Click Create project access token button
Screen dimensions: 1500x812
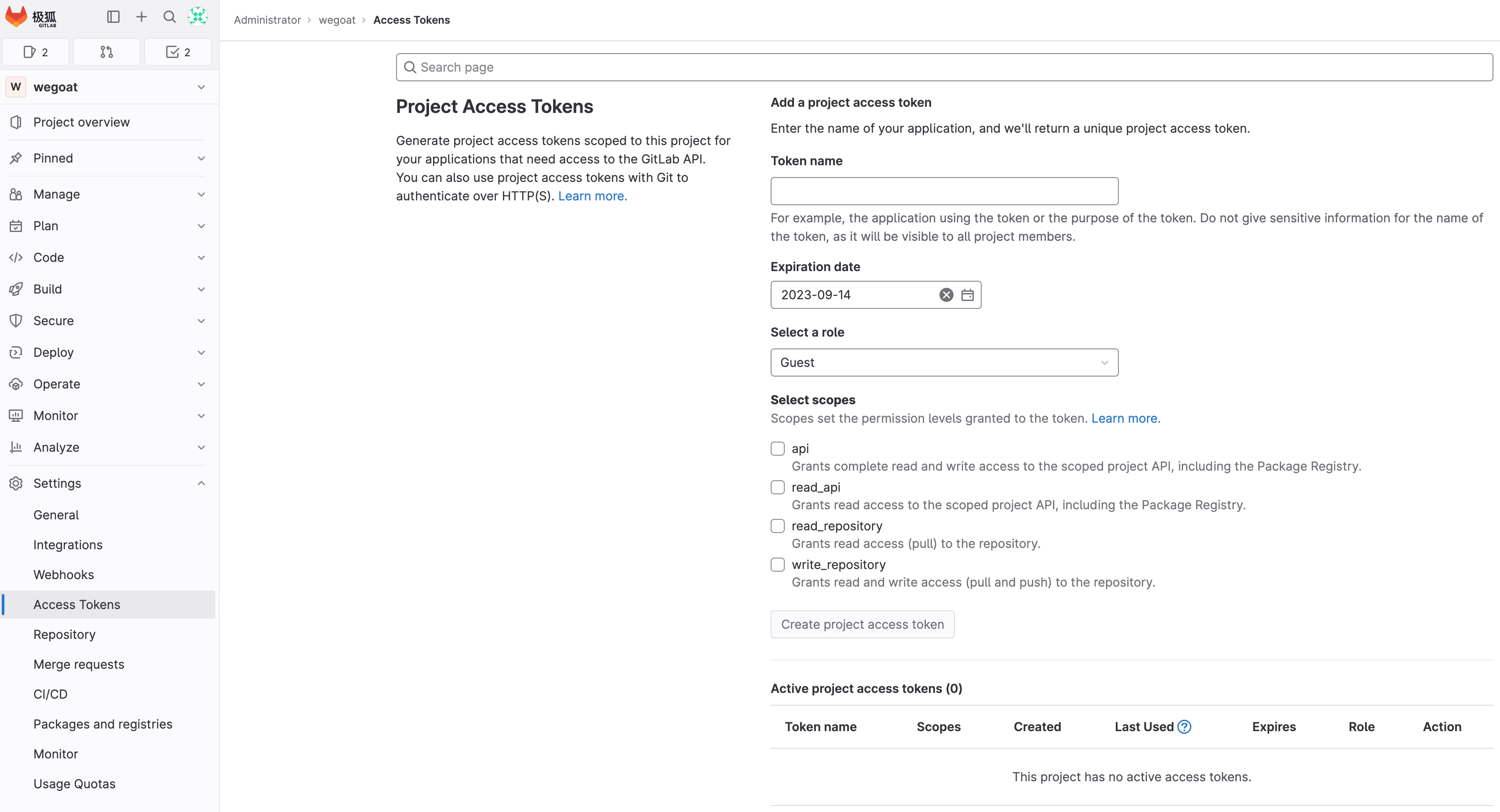(x=862, y=624)
